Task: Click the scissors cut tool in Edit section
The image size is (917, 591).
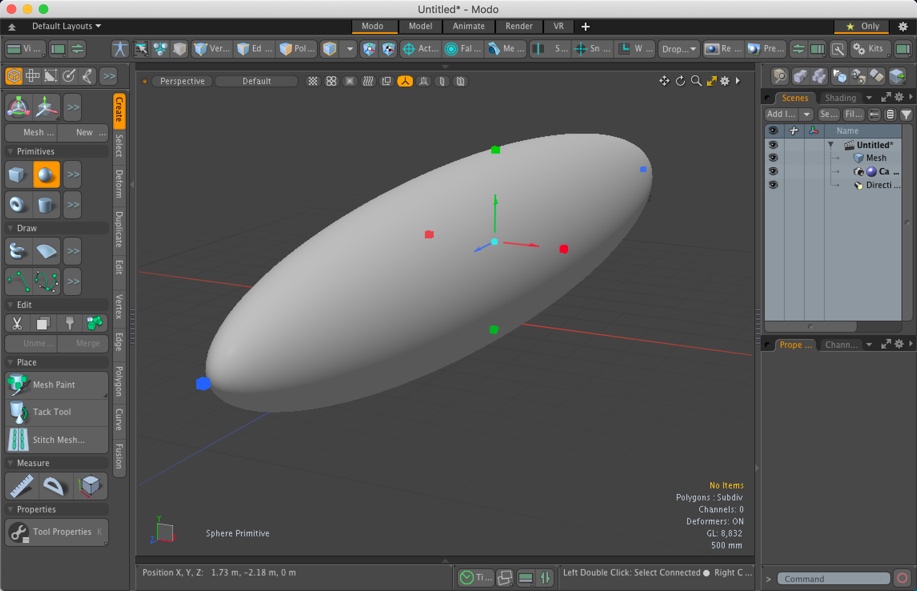Action: tap(17, 323)
